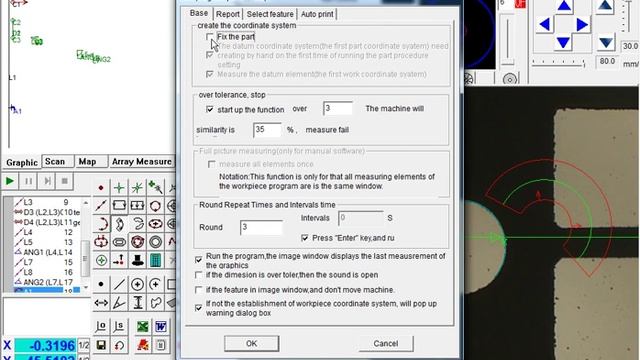Select the red line measure tool
The image size is (640, 360).
point(101,206)
